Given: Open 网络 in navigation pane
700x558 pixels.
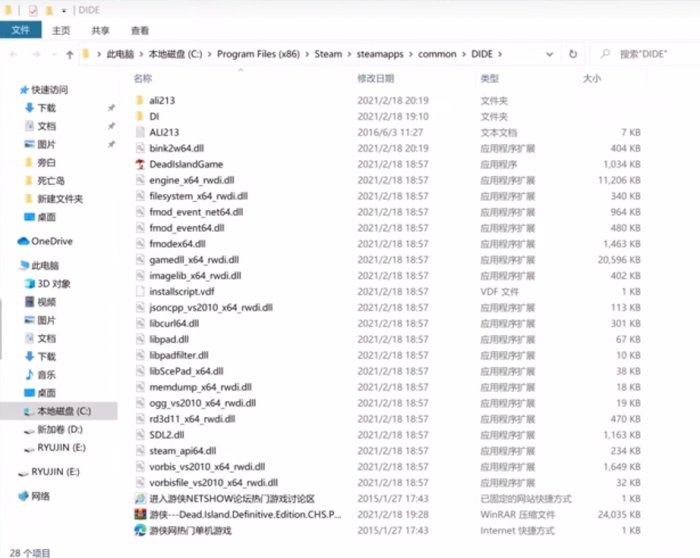Looking at the screenshot, I should (40, 496).
